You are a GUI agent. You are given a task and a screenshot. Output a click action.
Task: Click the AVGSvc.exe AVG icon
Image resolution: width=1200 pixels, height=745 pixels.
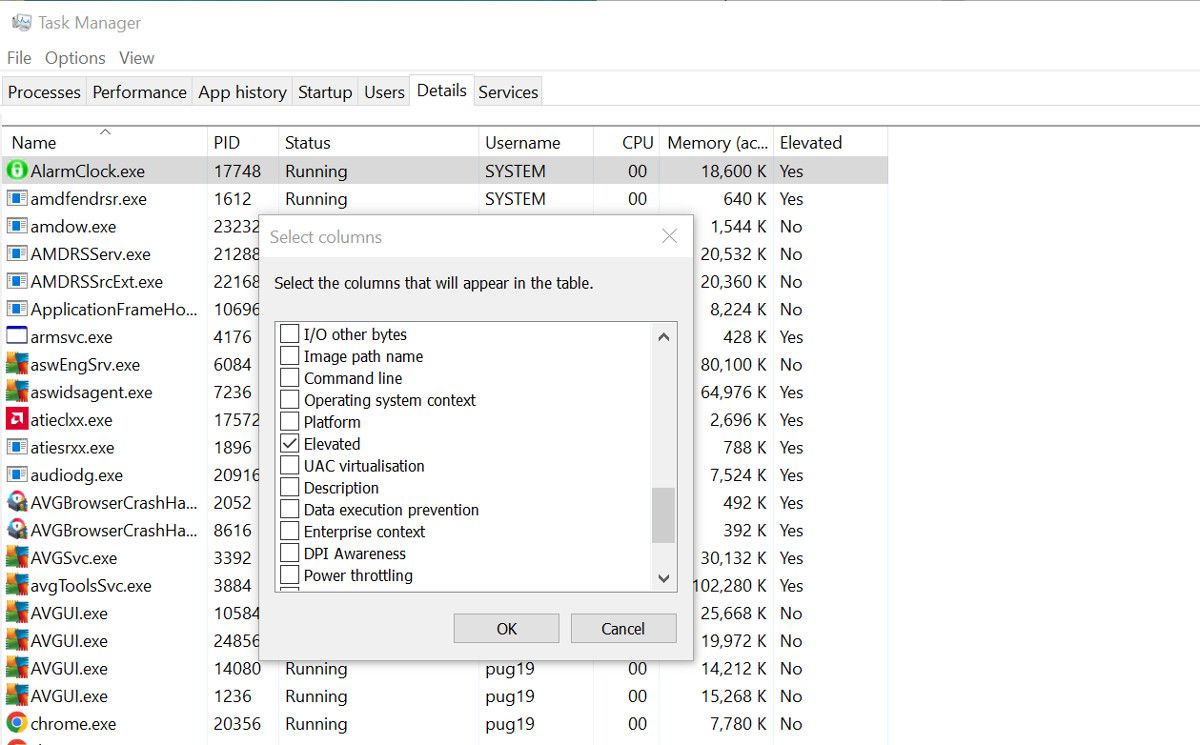[x=17, y=558]
